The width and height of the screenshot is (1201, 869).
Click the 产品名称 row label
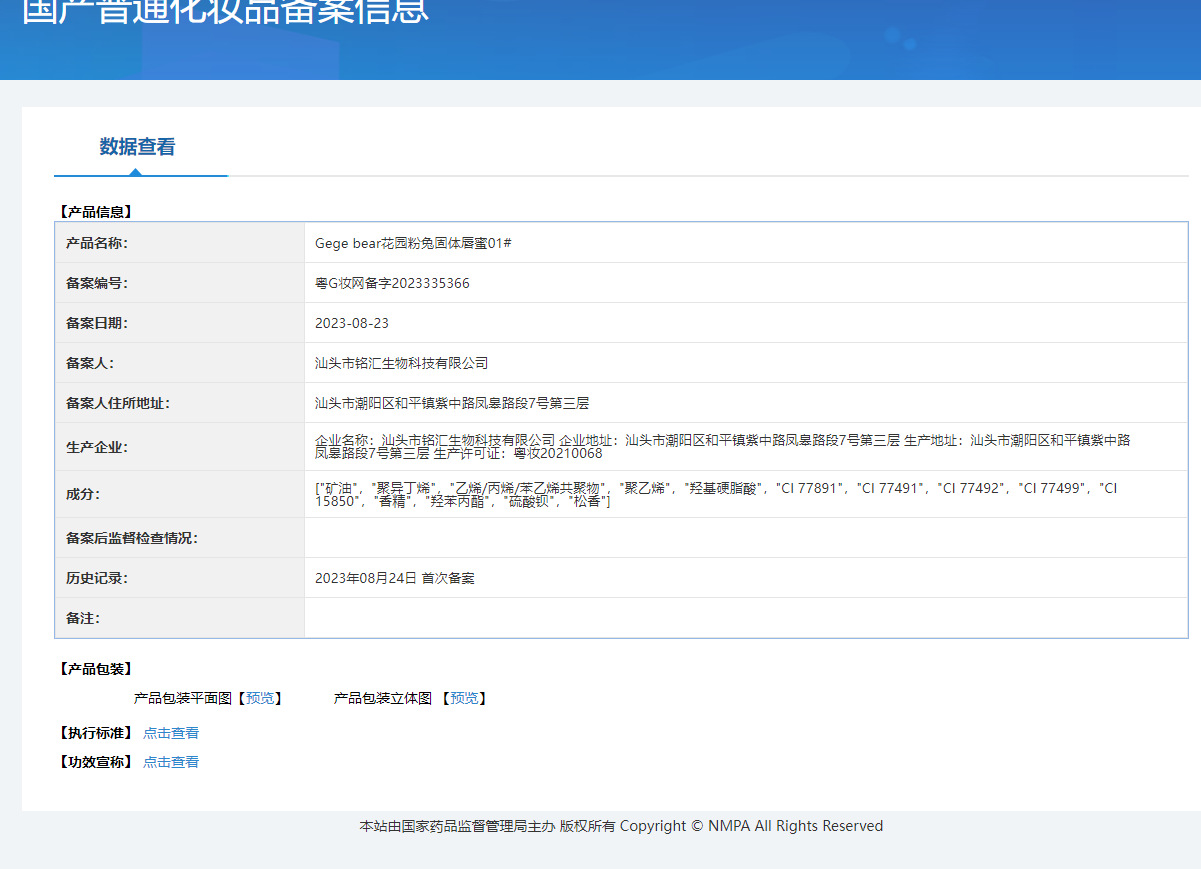[97, 243]
